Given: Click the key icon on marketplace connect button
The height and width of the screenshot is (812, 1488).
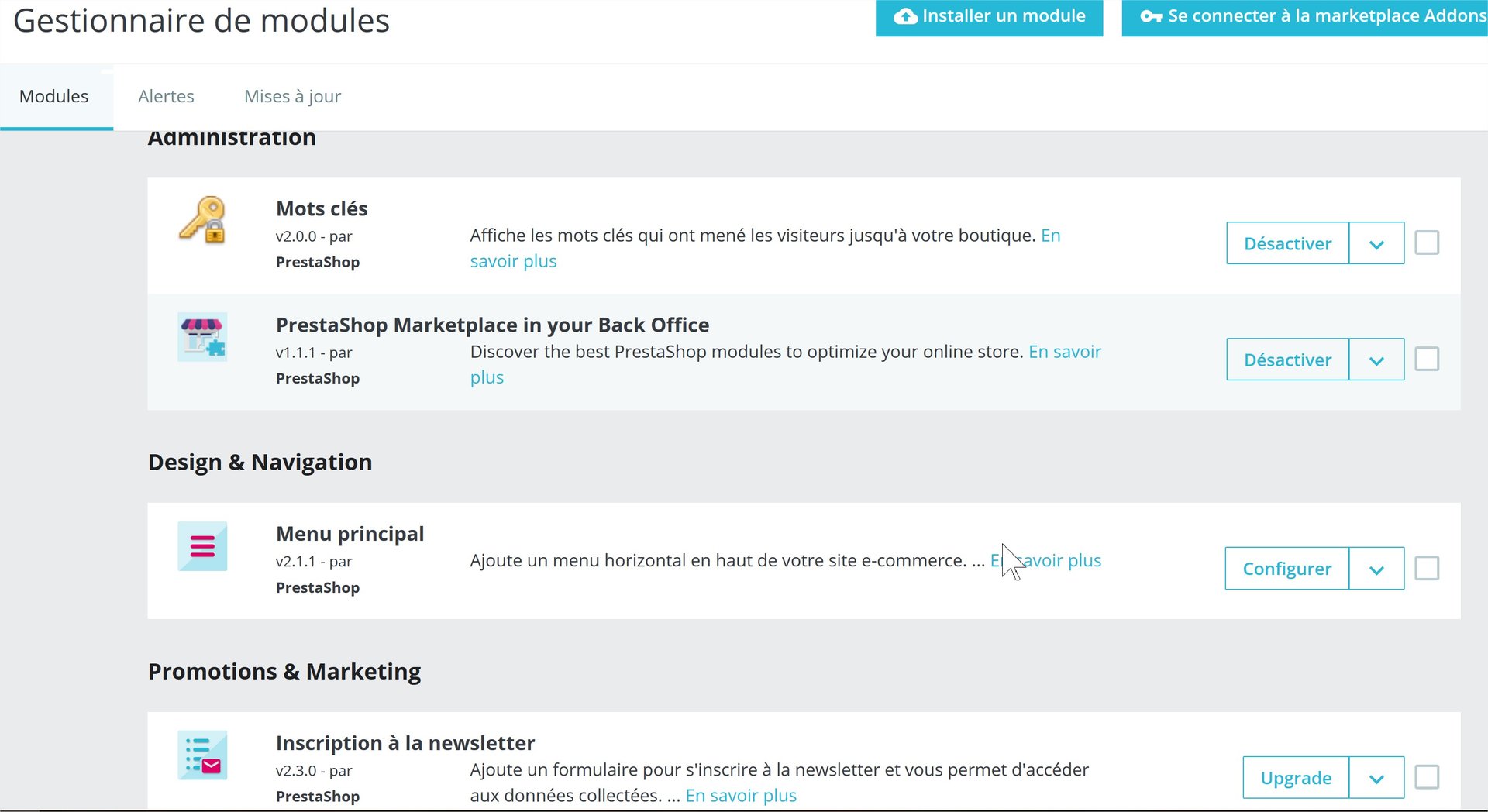Looking at the screenshot, I should 1151,16.
